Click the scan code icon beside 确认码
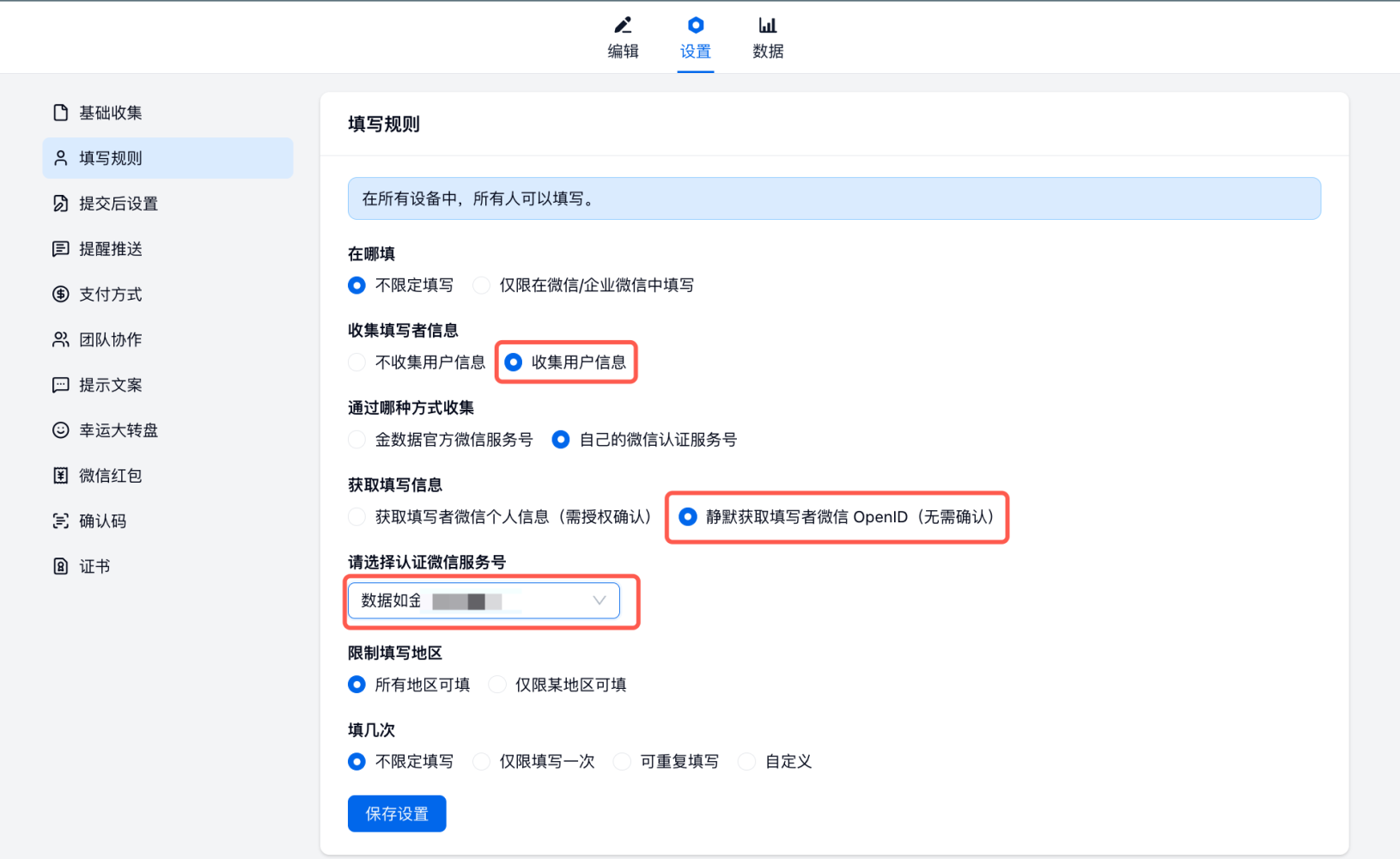Screen dimensions: 1400x859 click(x=61, y=521)
